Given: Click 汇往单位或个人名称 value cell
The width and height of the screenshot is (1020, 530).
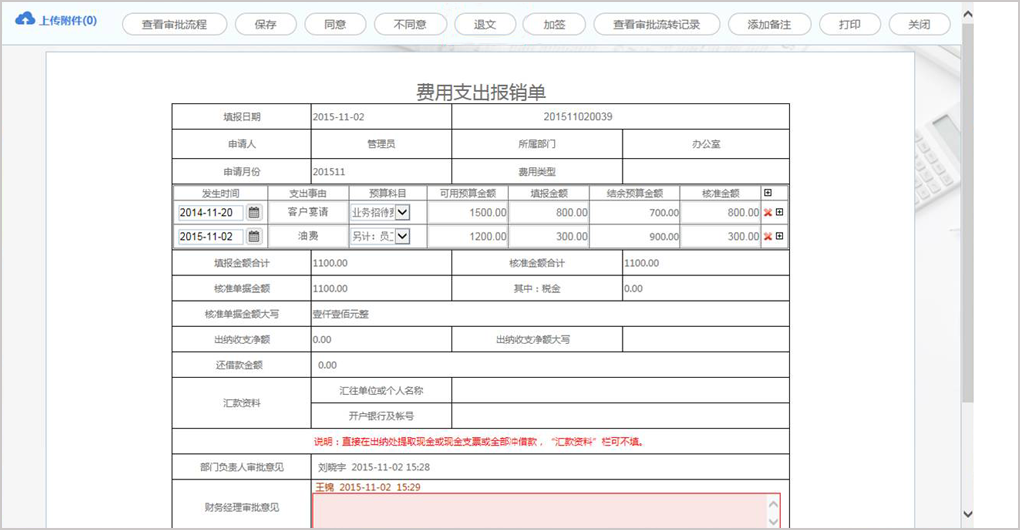Looking at the screenshot, I should (620, 390).
